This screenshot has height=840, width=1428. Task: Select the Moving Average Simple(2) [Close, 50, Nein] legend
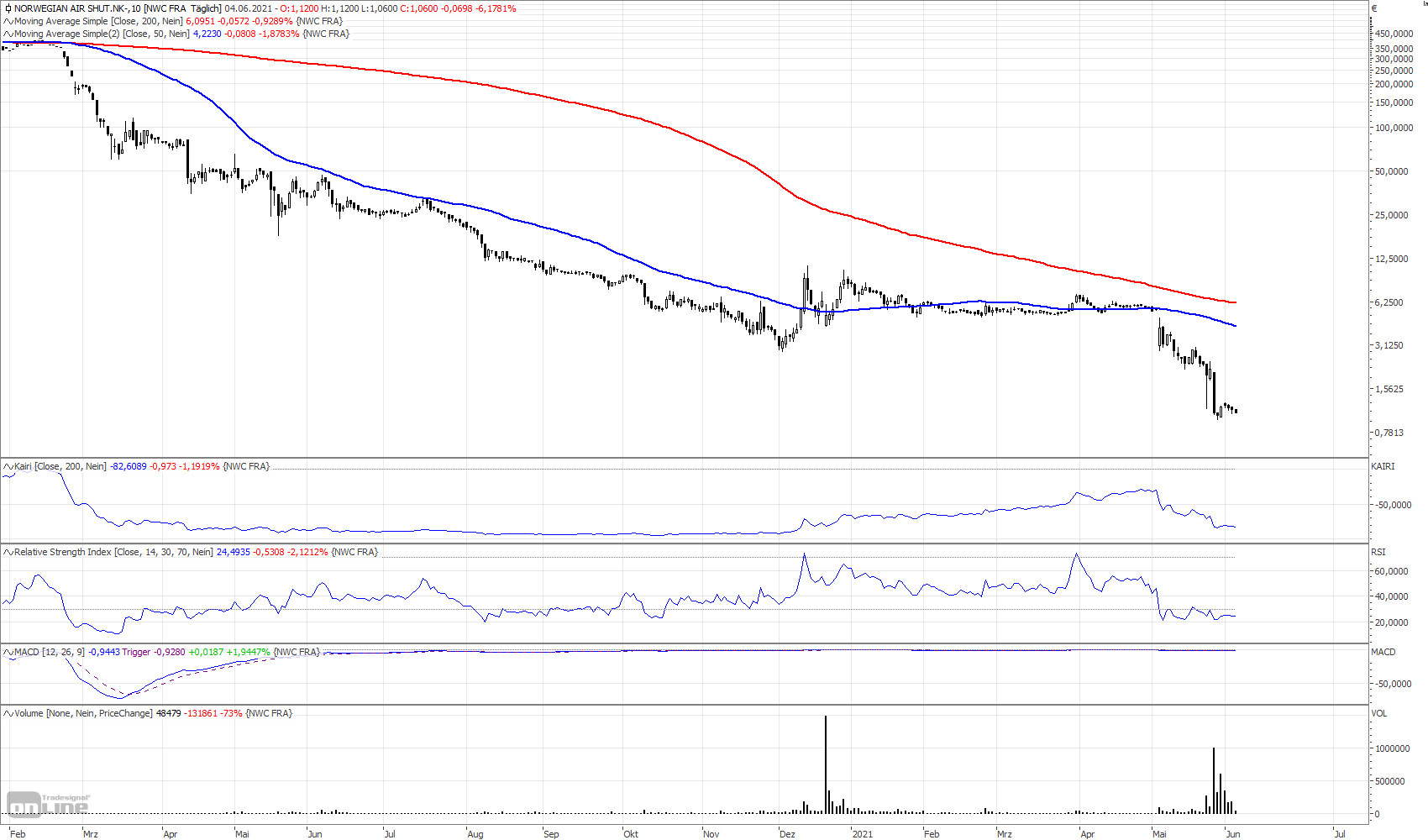click(x=102, y=34)
